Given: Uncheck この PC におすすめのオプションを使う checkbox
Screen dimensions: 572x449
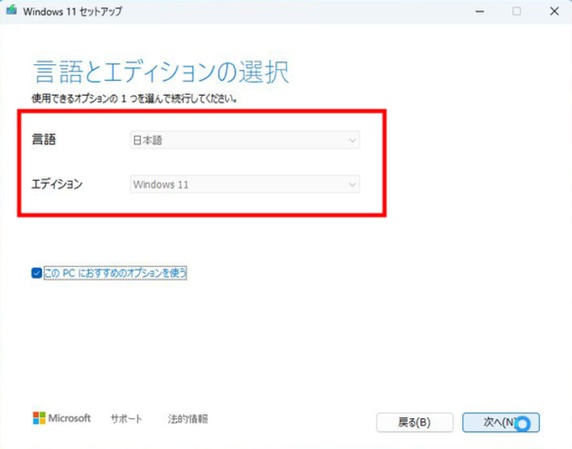Looking at the screenshot, I should click(36, 273).
